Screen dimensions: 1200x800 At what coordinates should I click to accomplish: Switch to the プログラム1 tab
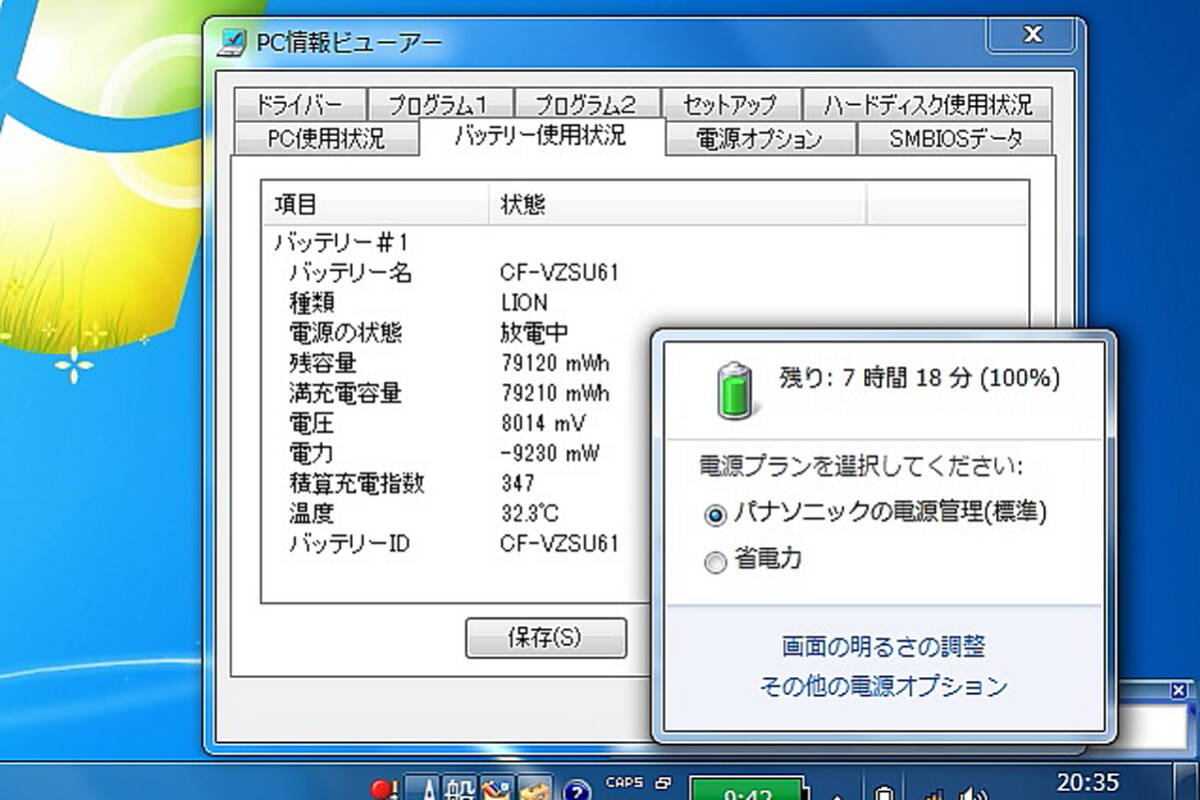pos(438,104)
